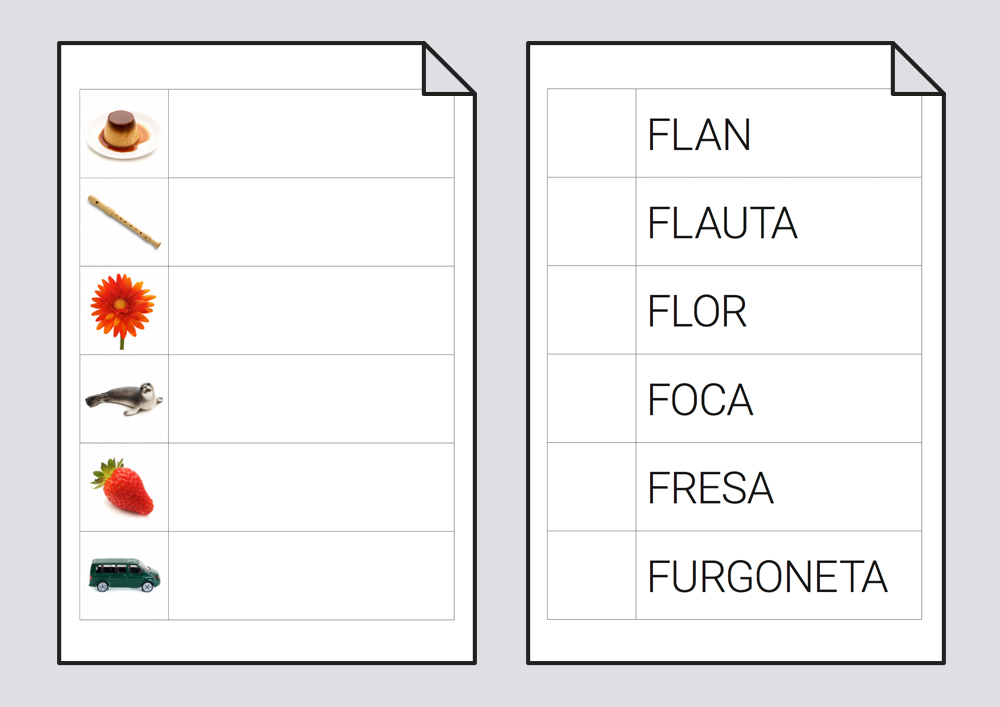Click the red strawberry picture
1000x707 pixels.
pos(124,487)
